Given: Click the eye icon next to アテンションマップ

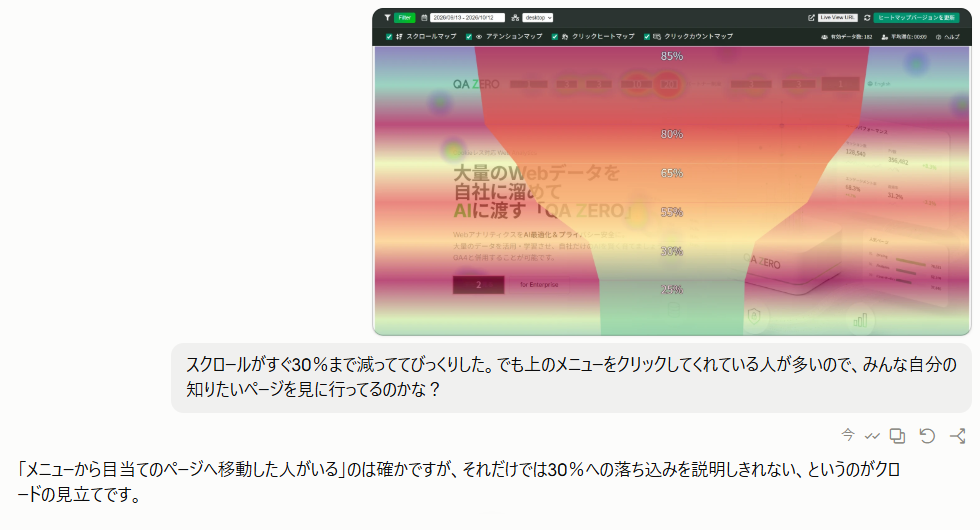Looking at the screenshot, I should pyautogui.click(x=479, y=37).
